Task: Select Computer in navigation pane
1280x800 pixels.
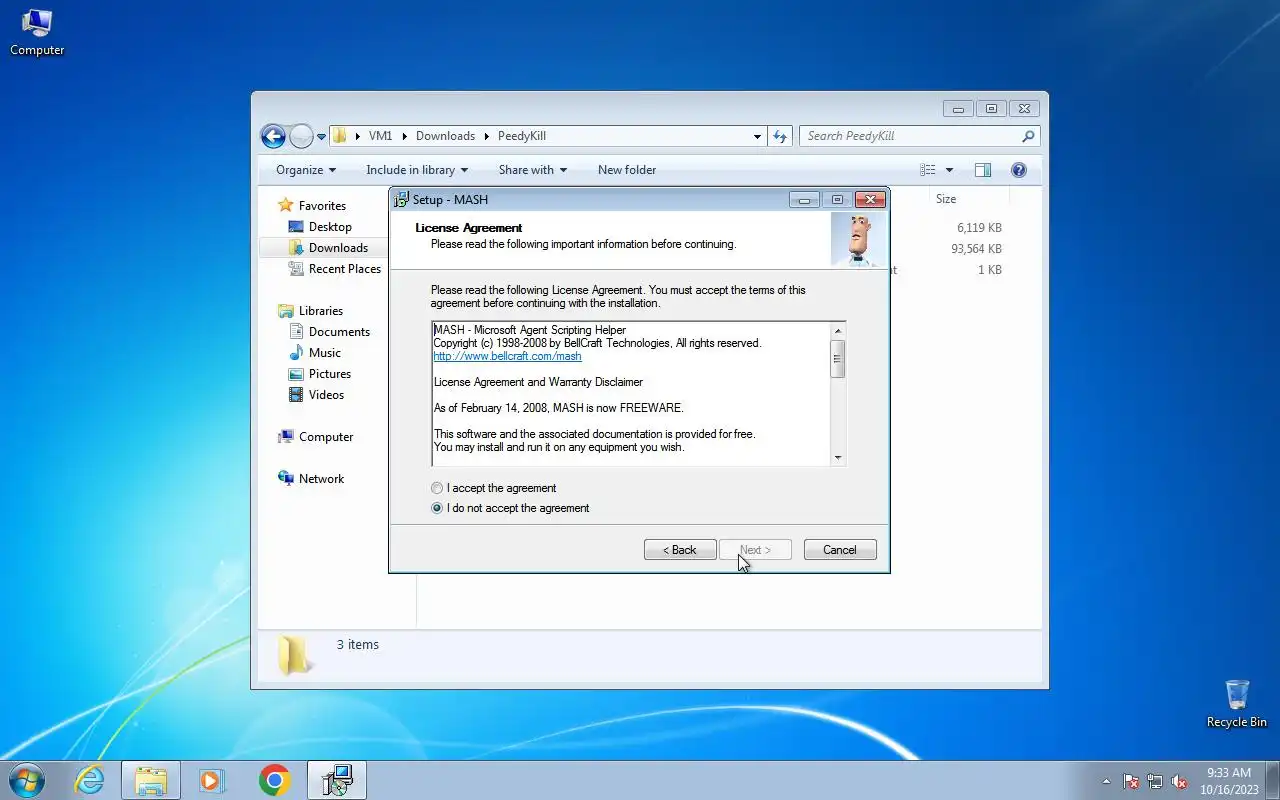Action: point(326,437)
